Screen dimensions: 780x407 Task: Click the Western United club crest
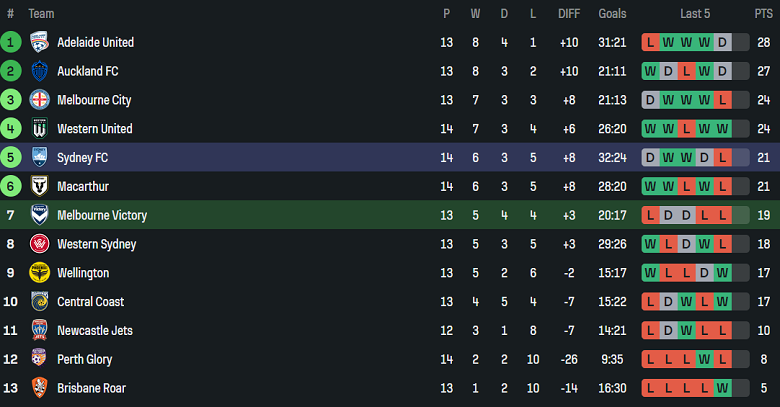[x=39, y=129]
